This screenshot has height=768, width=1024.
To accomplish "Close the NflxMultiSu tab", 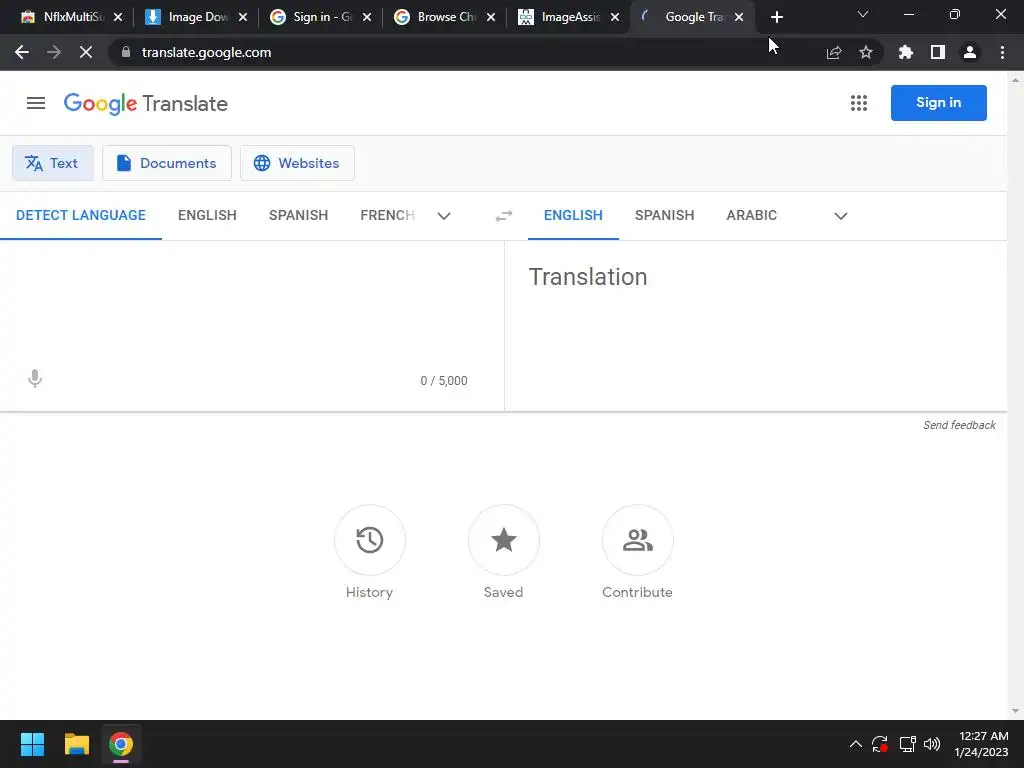I will pyautogui.click(x=118, y=18).
